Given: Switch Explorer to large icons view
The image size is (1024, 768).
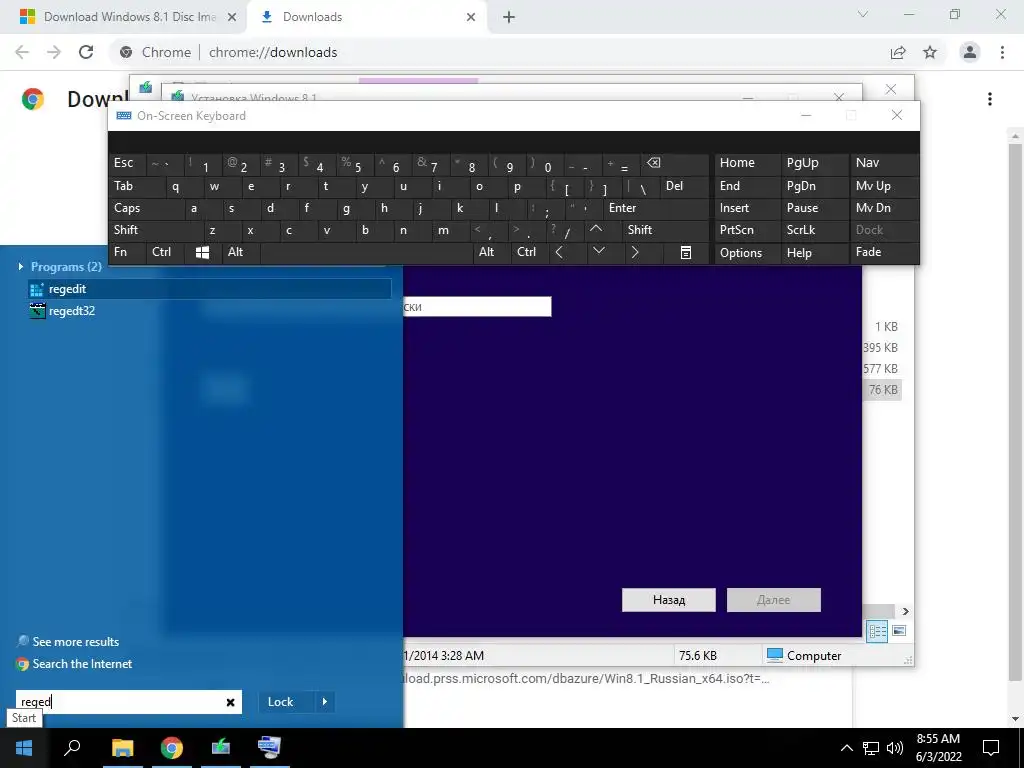Looking at the screenshot, I should [x=899, y=631].
